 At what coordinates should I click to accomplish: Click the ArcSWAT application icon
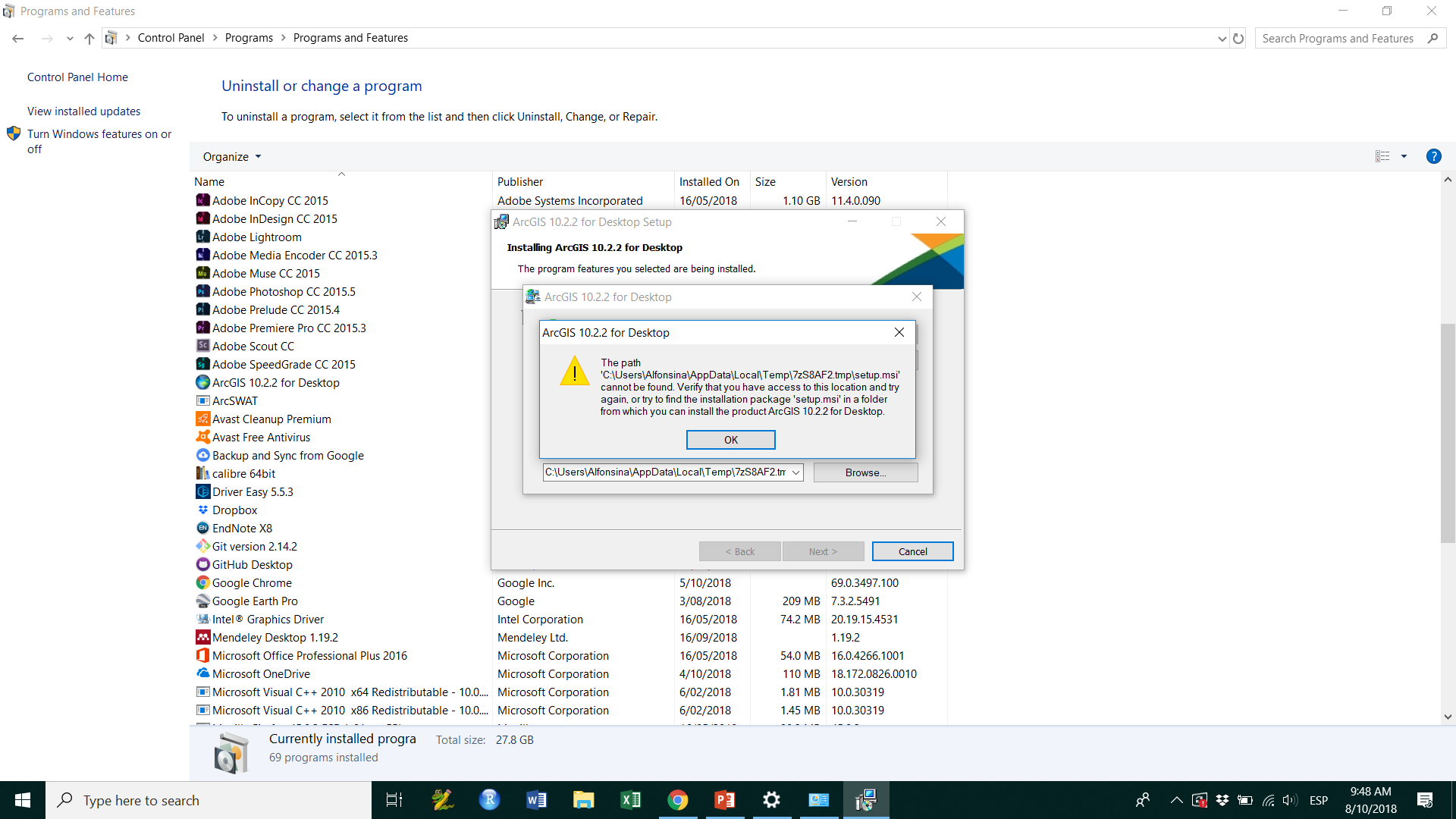click(x=201, y=400)
